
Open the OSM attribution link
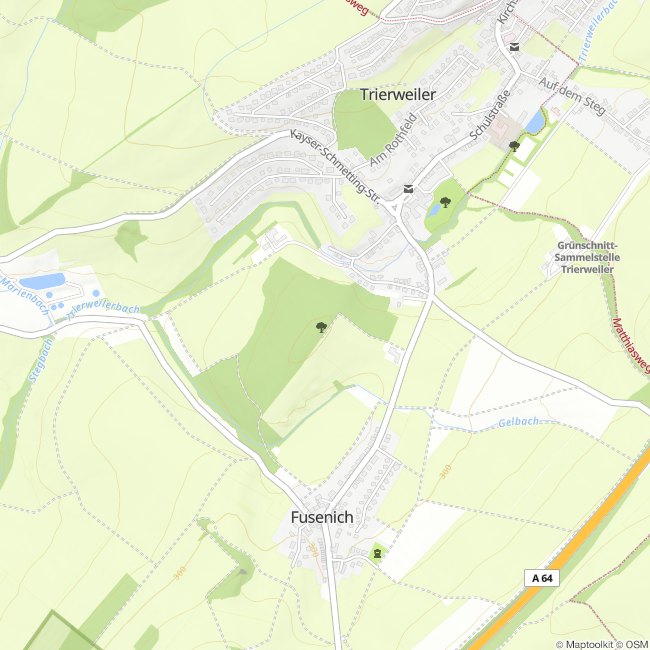(634, 645)
